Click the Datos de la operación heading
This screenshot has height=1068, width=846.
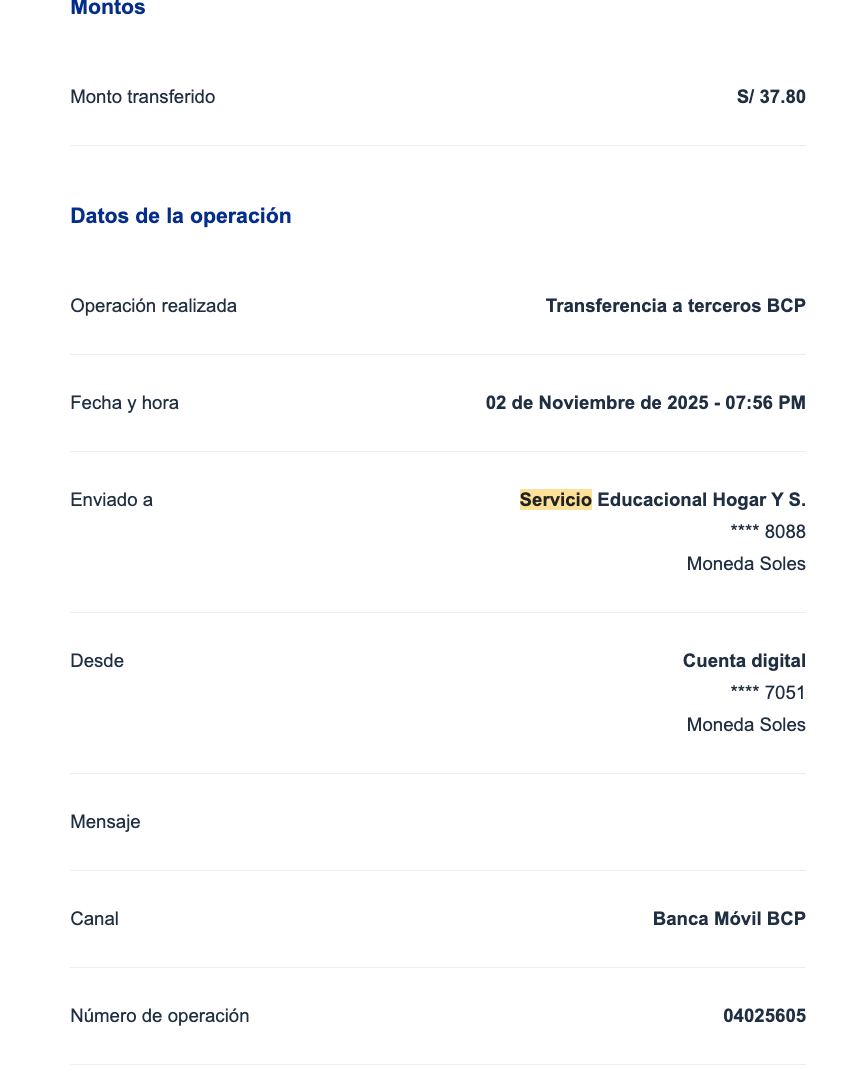click(x=181, y=216)
